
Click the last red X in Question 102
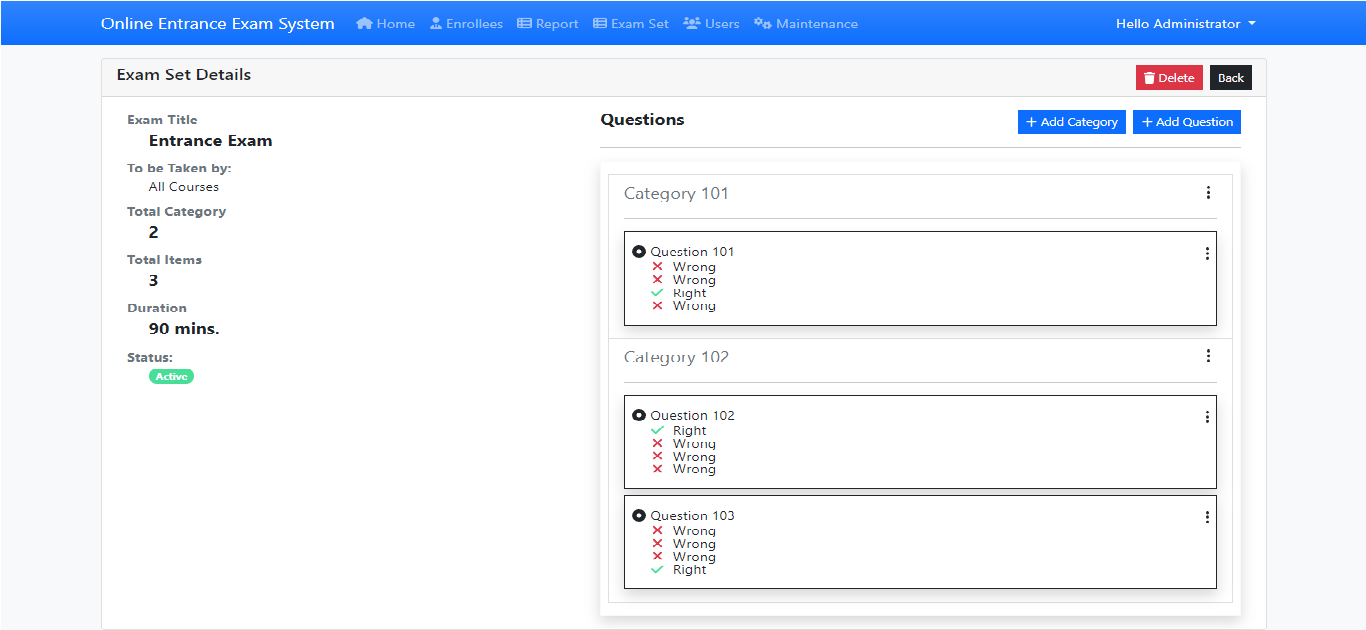(x=657, y=469)
